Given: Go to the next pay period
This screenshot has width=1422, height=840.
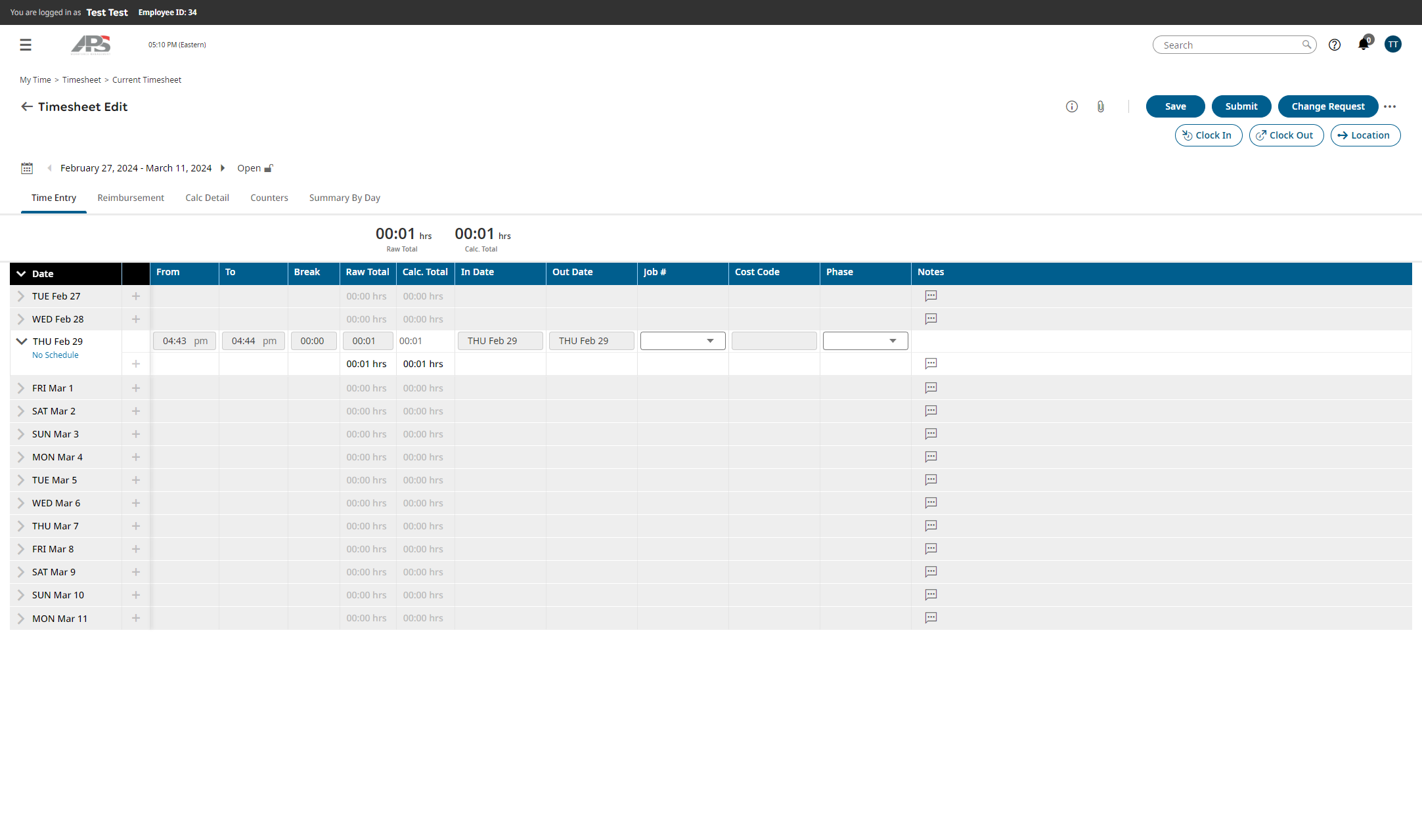Looking at the screenshot, I should pyautogui.click(x=223, y=168).
